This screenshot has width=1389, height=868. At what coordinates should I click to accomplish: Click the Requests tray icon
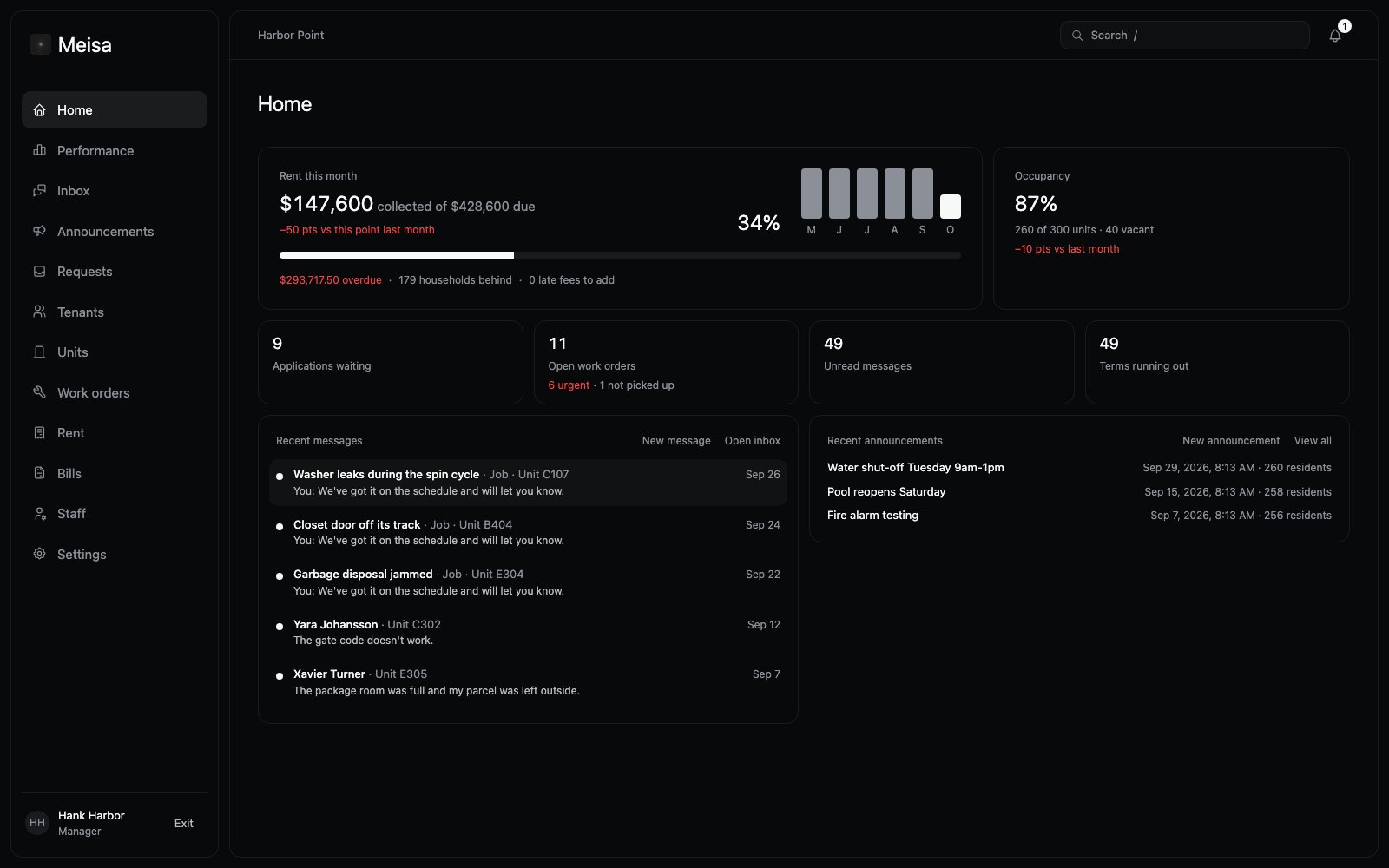[x=39, y=272]
